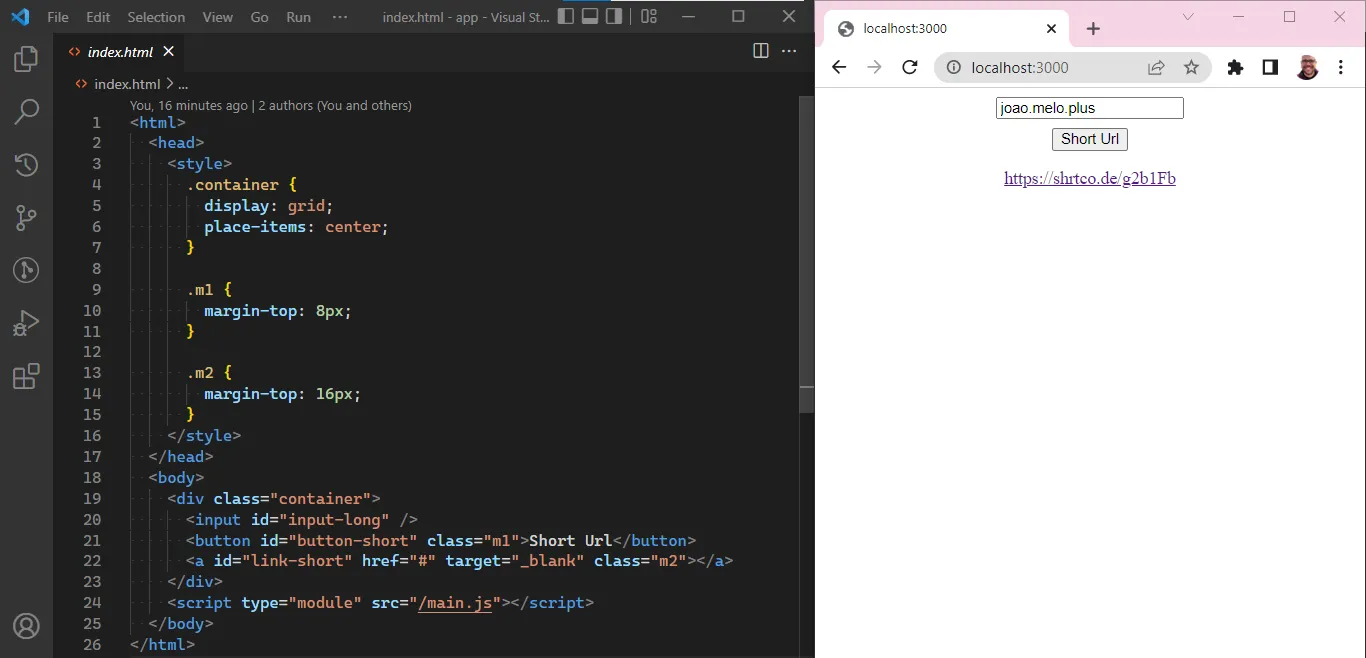Toggle the bottom panel layout button
The height and width of the screenshot is (658, 1366).
(590, 16)
